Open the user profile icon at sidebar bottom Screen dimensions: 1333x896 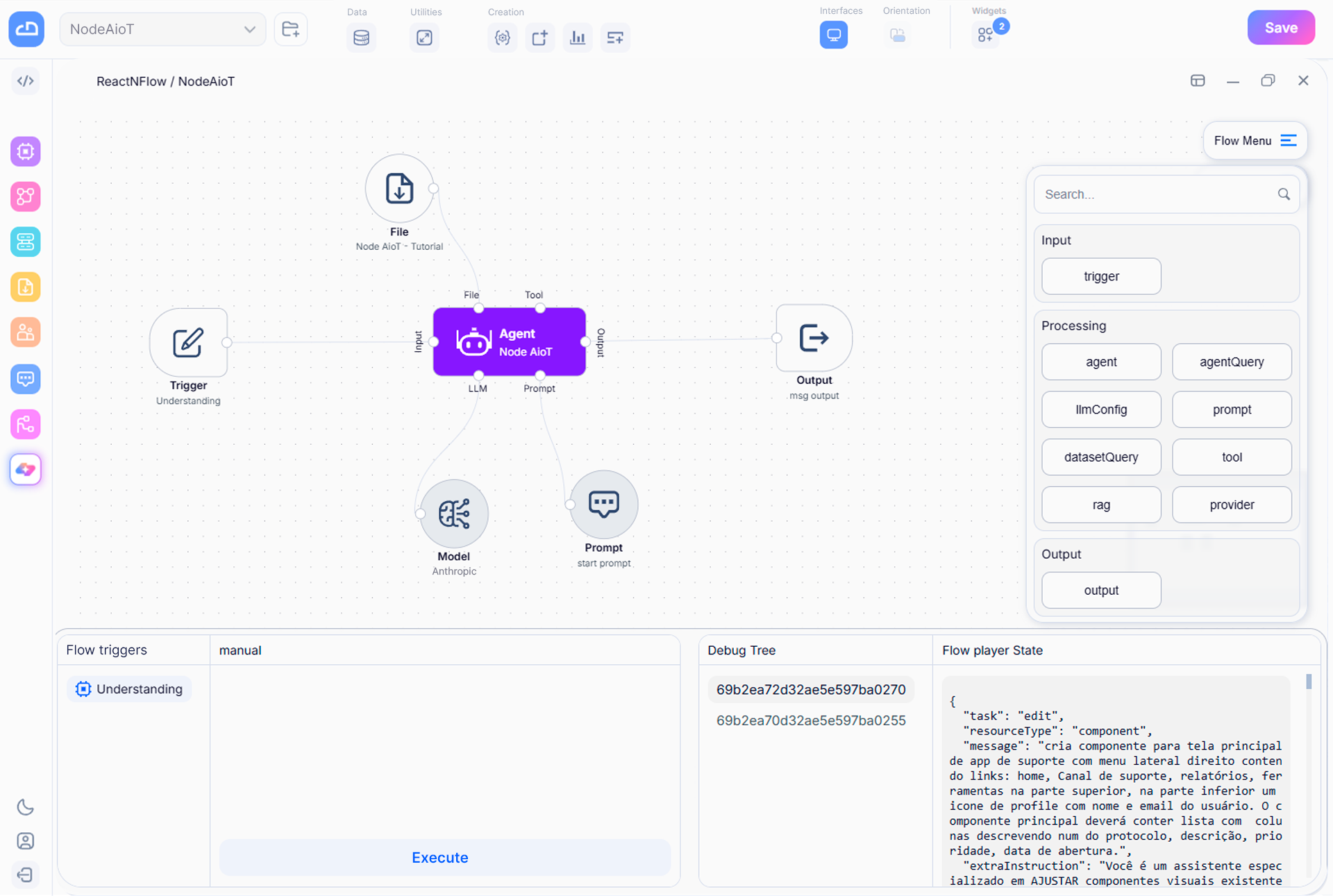26,840
